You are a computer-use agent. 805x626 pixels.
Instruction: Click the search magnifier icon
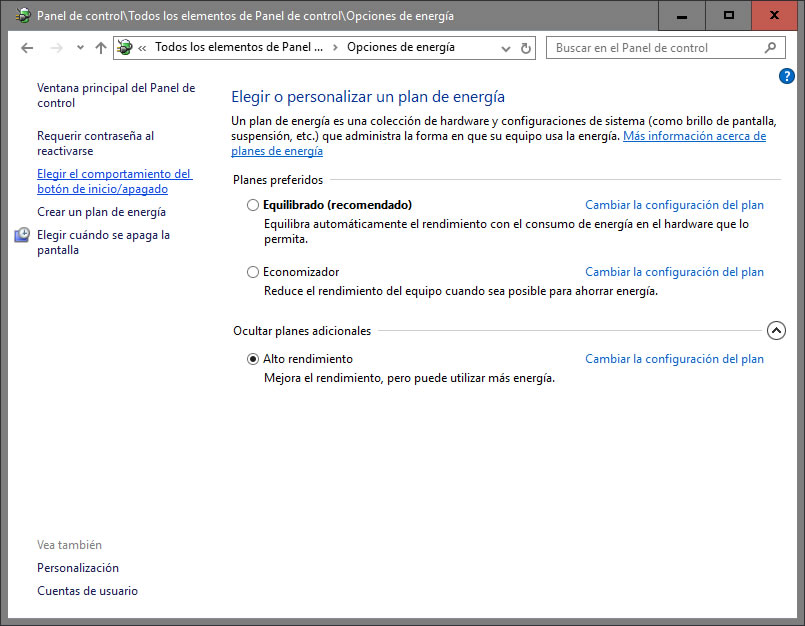[x=769, y=47]
